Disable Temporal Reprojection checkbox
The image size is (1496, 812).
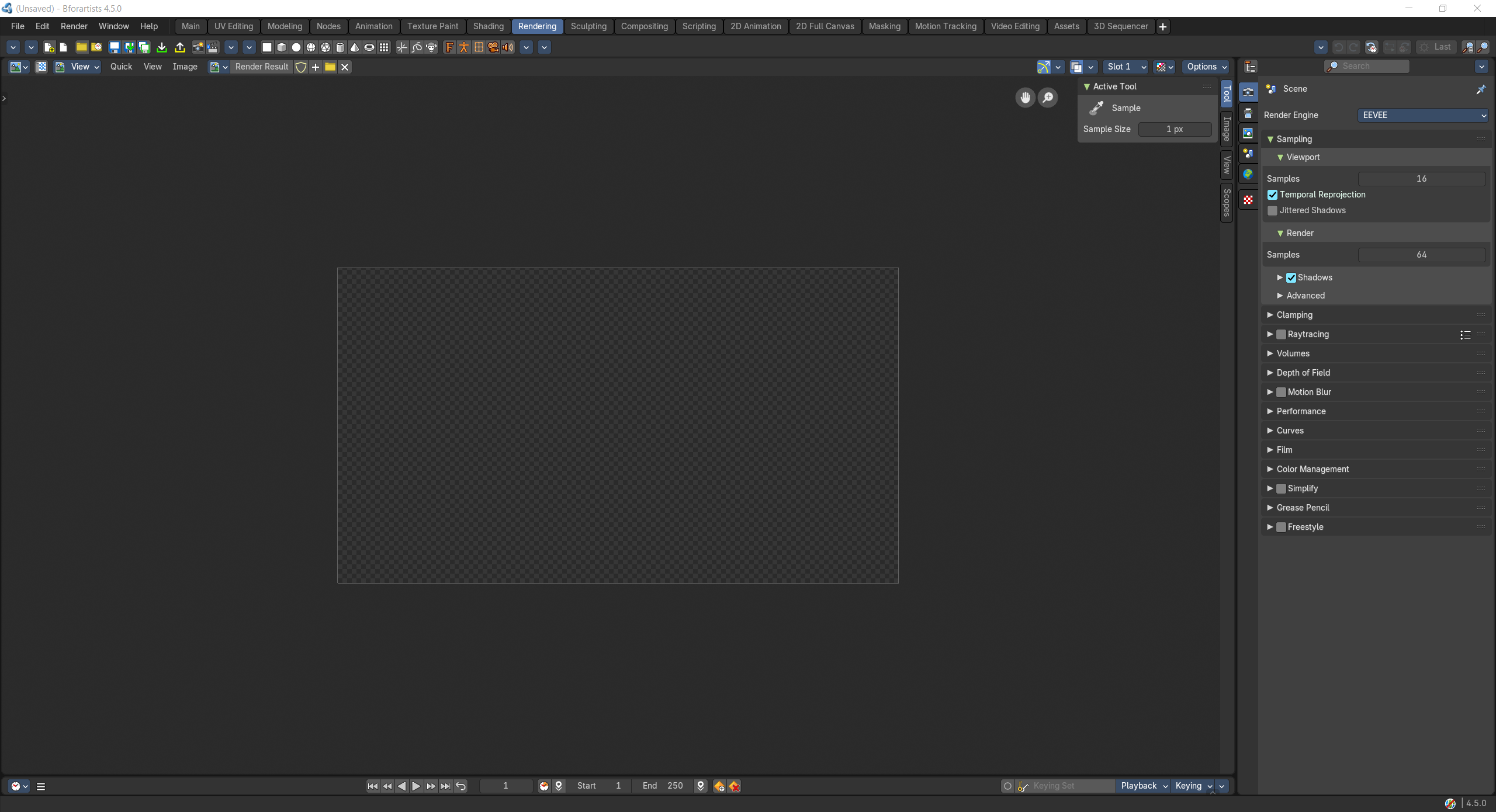coord(1273,195)
